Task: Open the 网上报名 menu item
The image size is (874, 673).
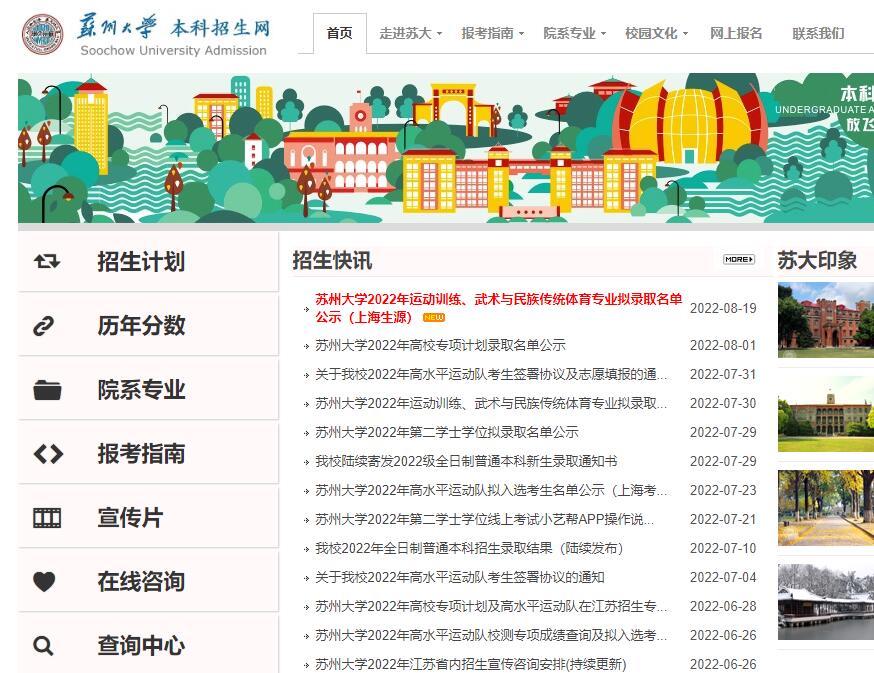Action: pyautogui.click(x=736, y=33)
